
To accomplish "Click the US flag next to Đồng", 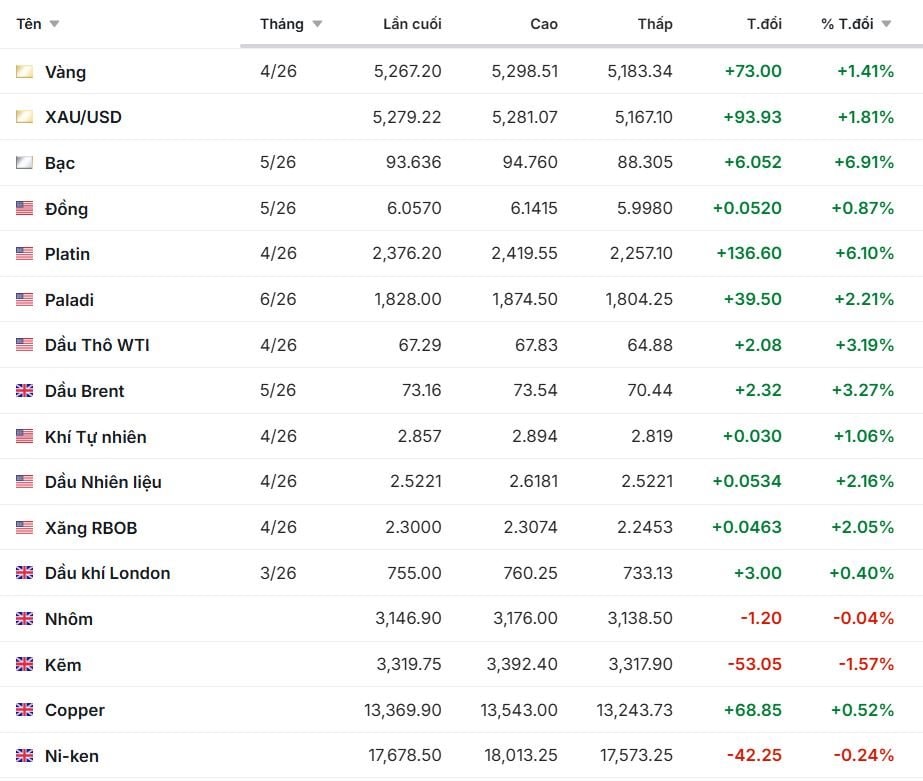I will click(x=24, y=209).
